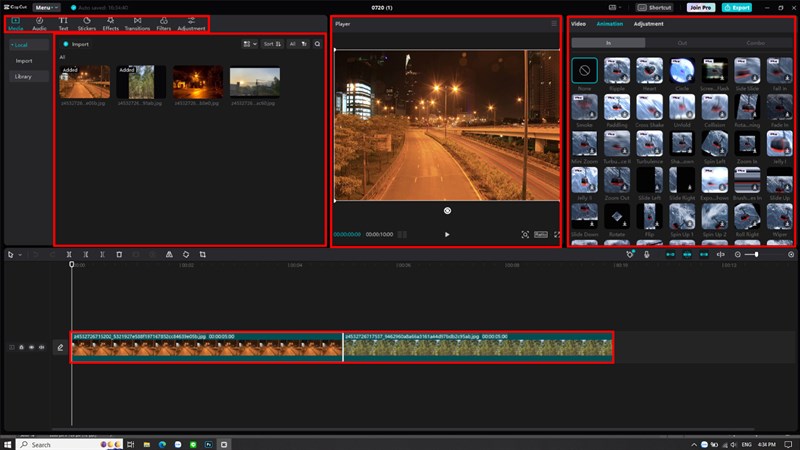Viewport: 800px width, 450px height.
Task: Click the Mirror tool in timeline toolbar
Action: coord(169,255)
